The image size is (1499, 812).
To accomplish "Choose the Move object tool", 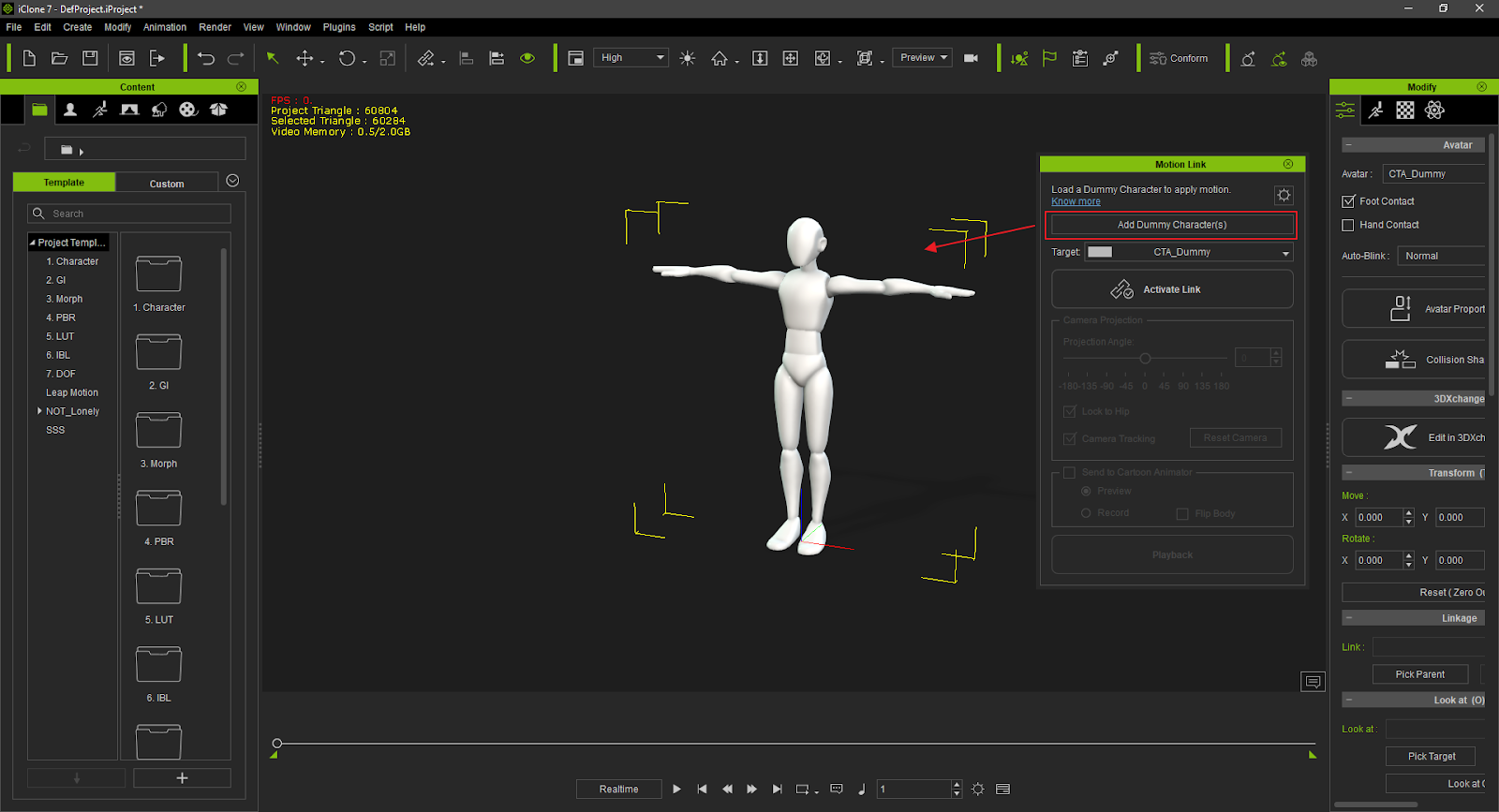I will [304, 58].
